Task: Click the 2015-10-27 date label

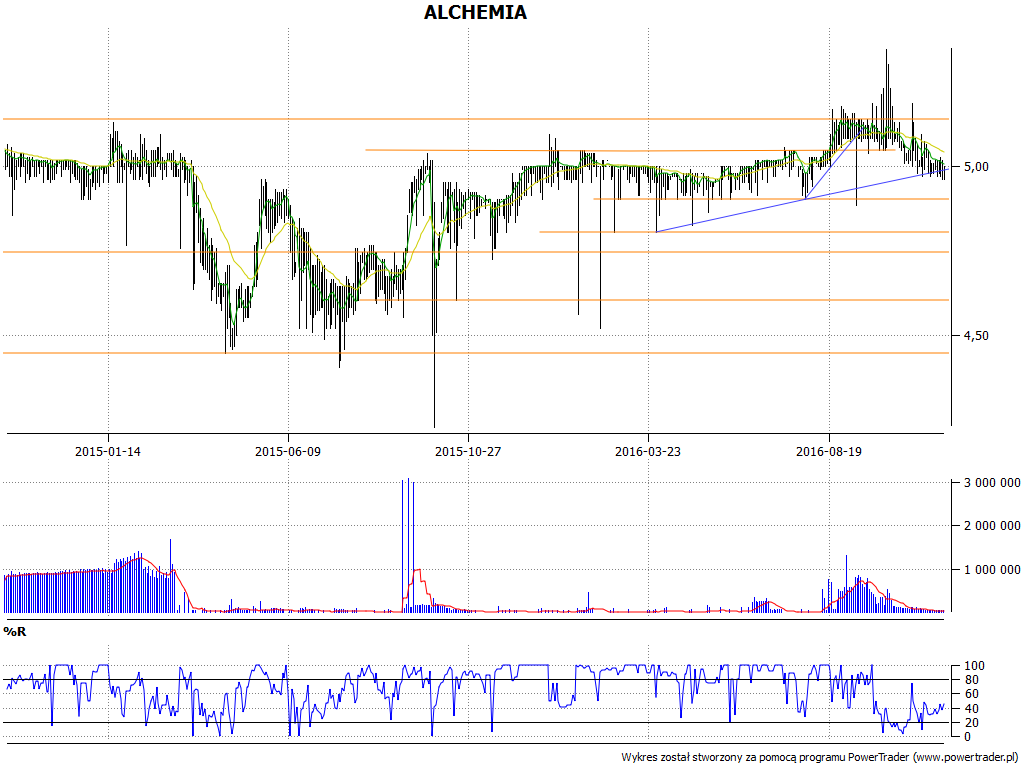Action: pyautogui.click(x=468, y=451)
